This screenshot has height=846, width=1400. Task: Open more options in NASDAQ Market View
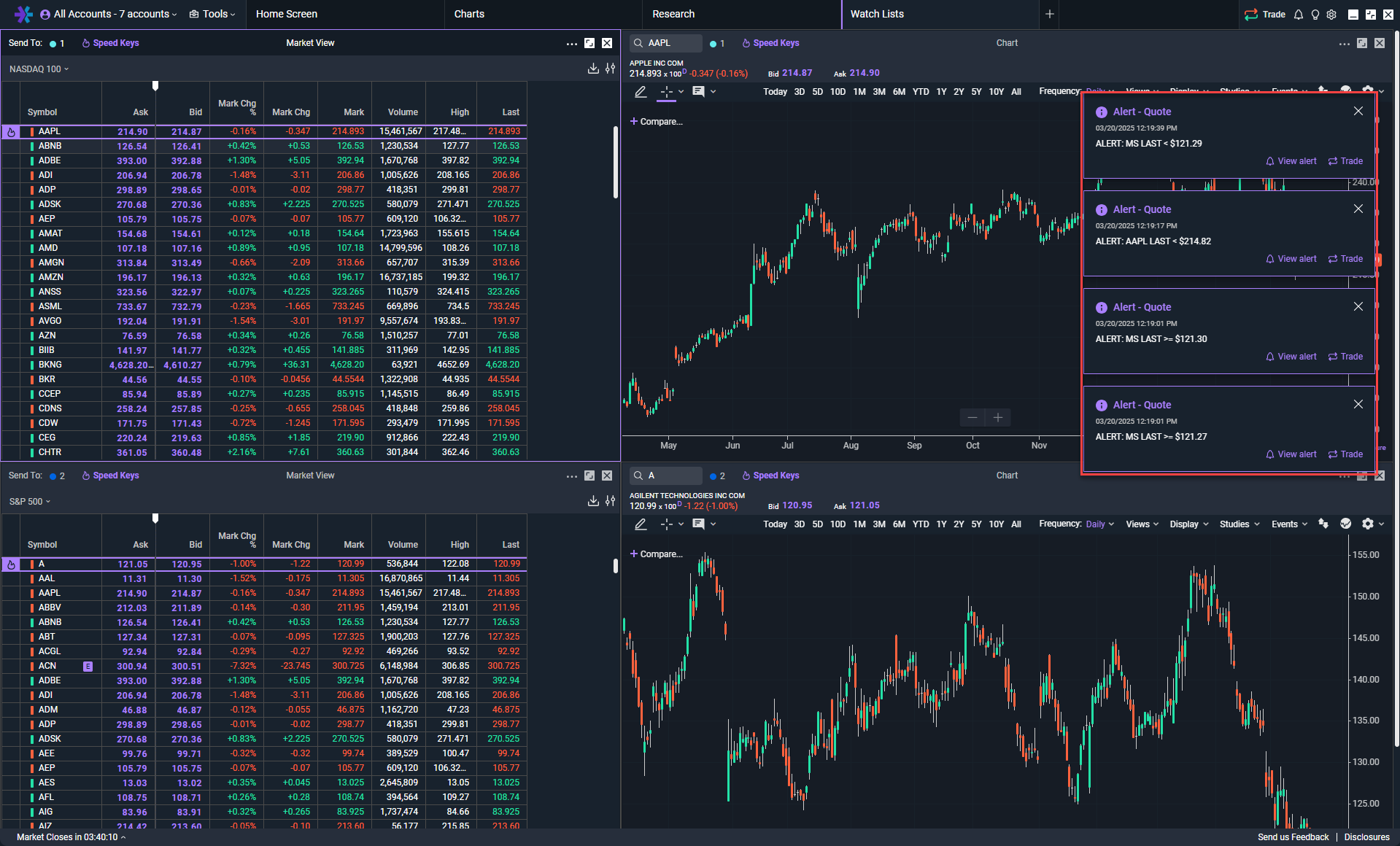(572, 43)
